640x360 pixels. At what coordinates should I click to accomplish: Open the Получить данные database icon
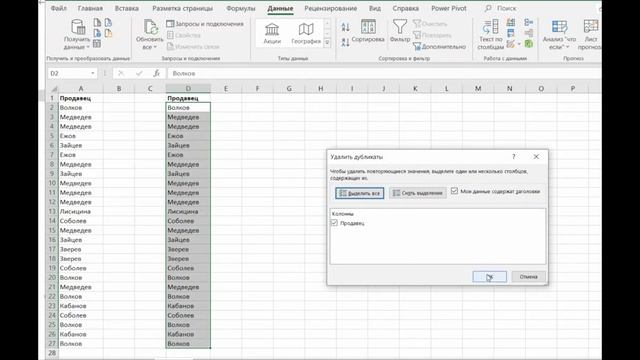(78, 27)
